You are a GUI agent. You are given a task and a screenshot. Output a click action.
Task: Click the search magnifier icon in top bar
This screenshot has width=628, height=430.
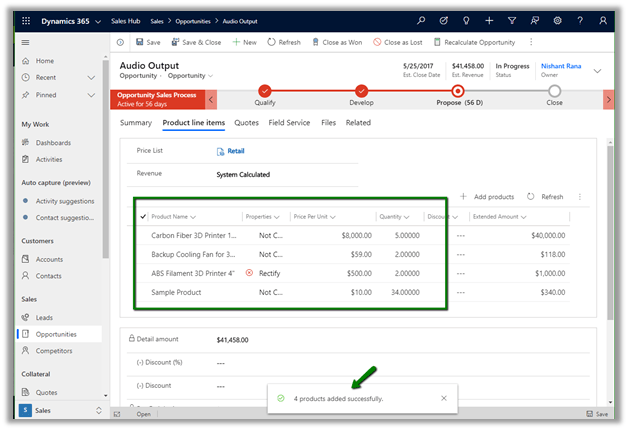click(x=421, y=21)
